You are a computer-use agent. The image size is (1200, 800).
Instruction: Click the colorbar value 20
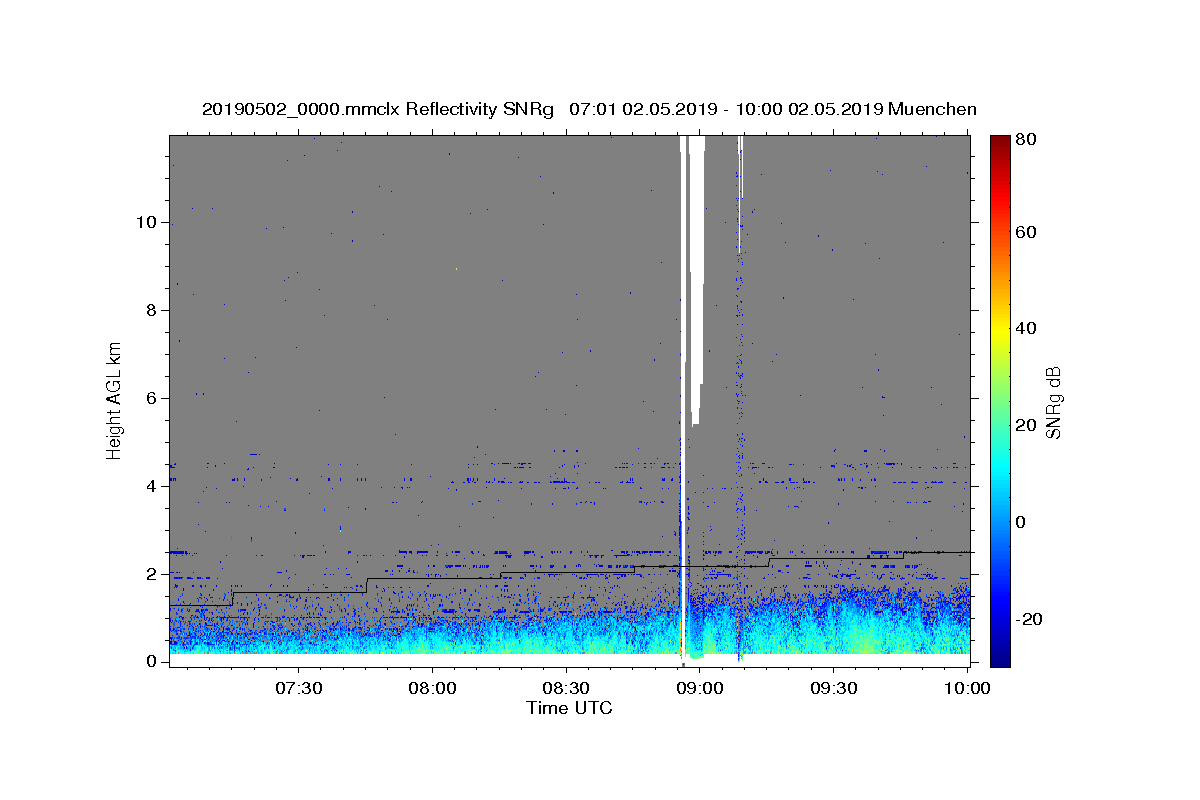[1026, 425]
